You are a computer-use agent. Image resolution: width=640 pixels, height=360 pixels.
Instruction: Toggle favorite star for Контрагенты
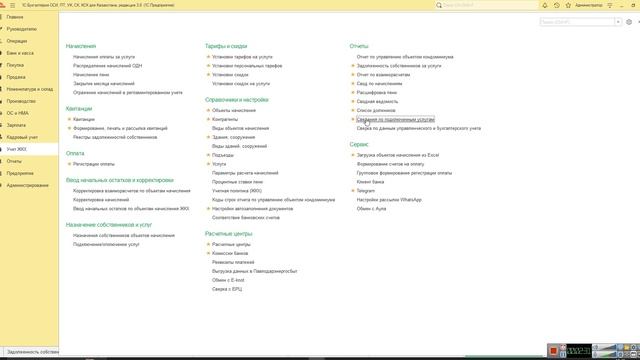tap(209, 119)
